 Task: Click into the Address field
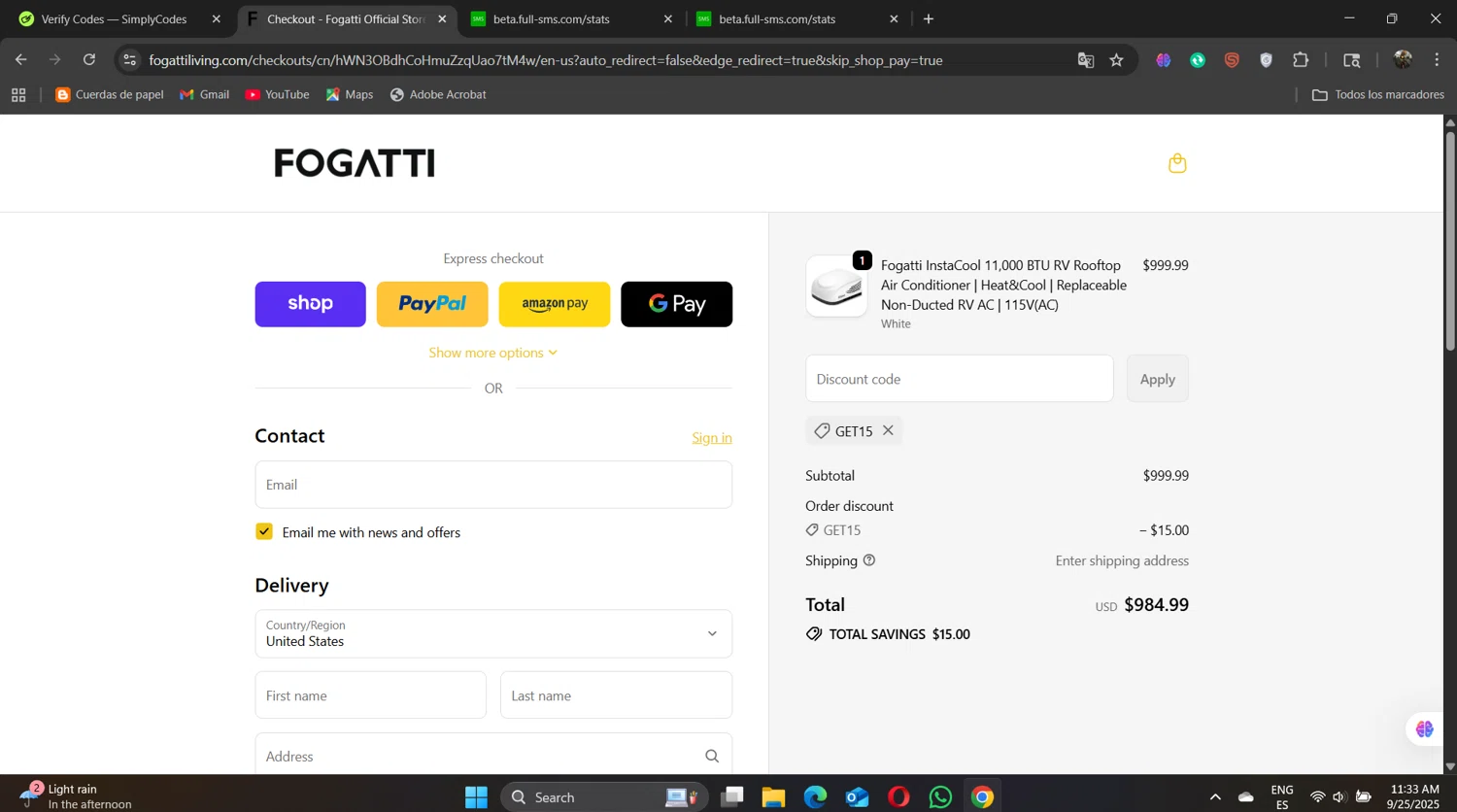point(493,756)
